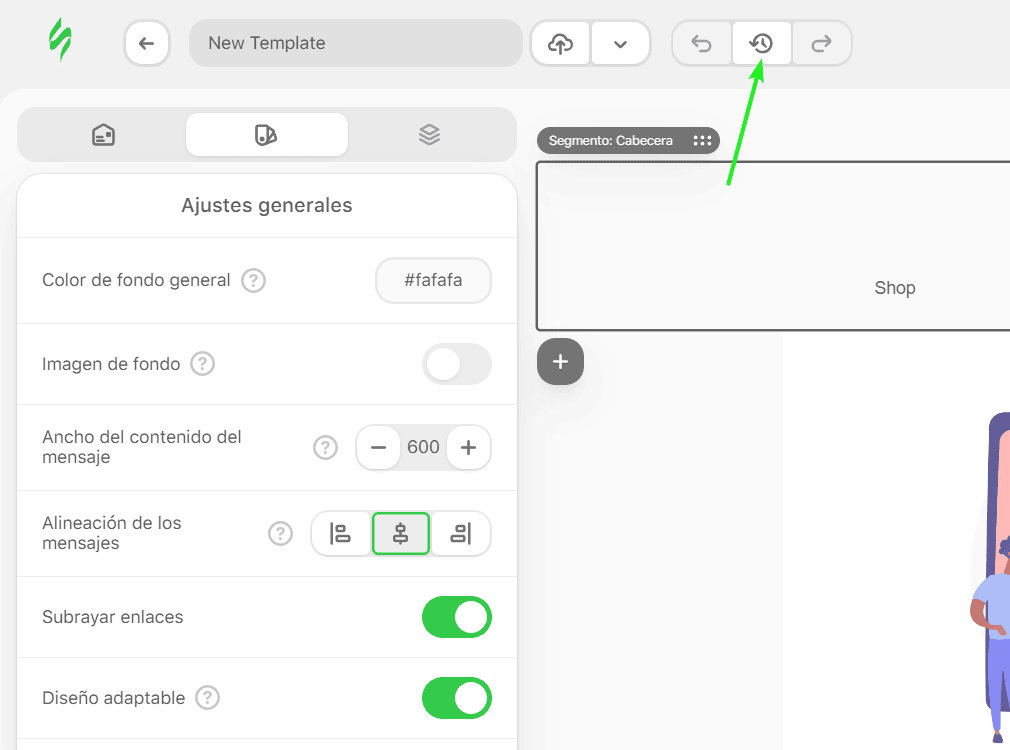Click the back arrow button
The image size is (1010, 750).
click(x=147, y=43)
